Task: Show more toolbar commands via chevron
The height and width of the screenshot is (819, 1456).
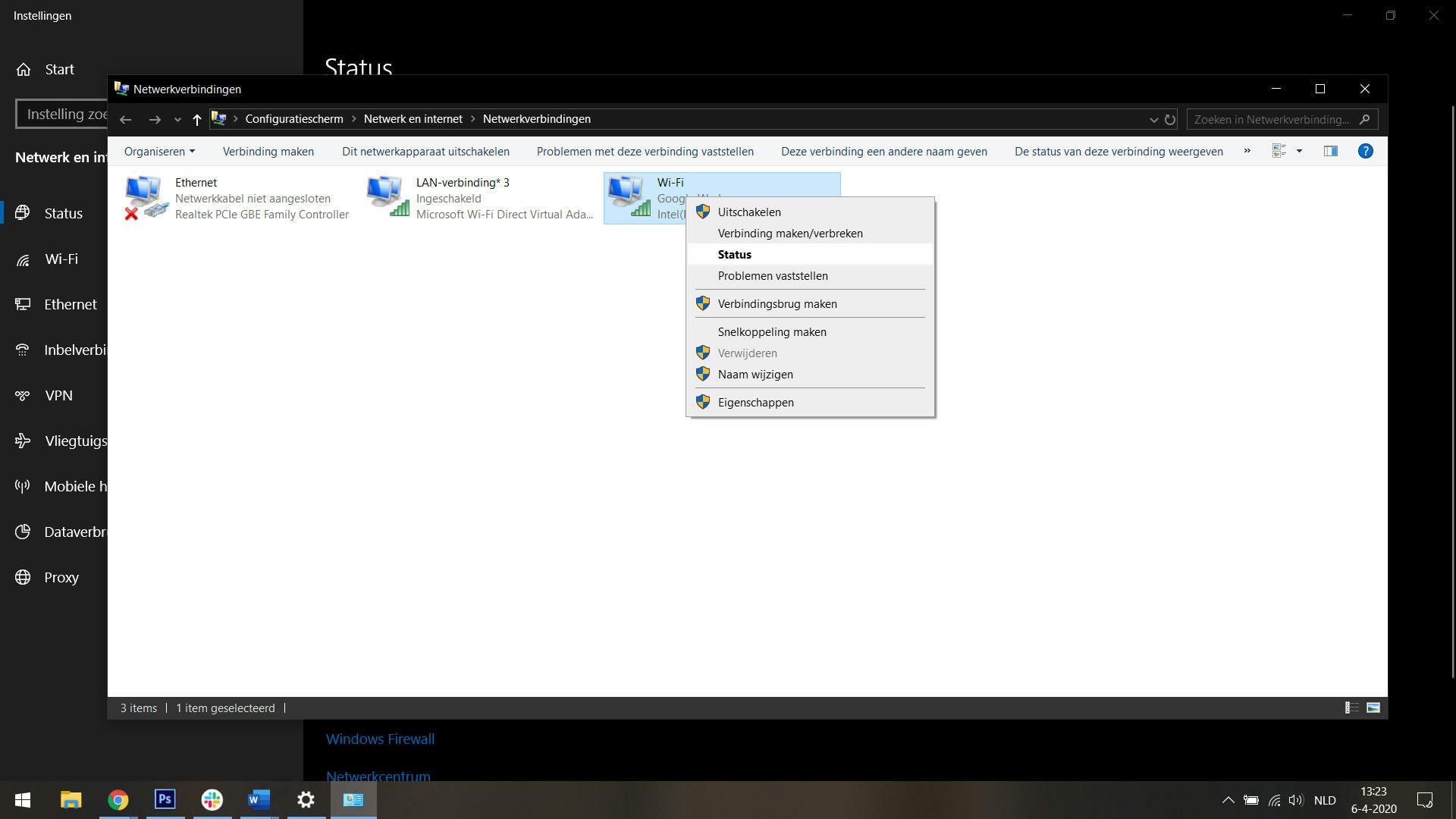Action: coord(1247,151)
